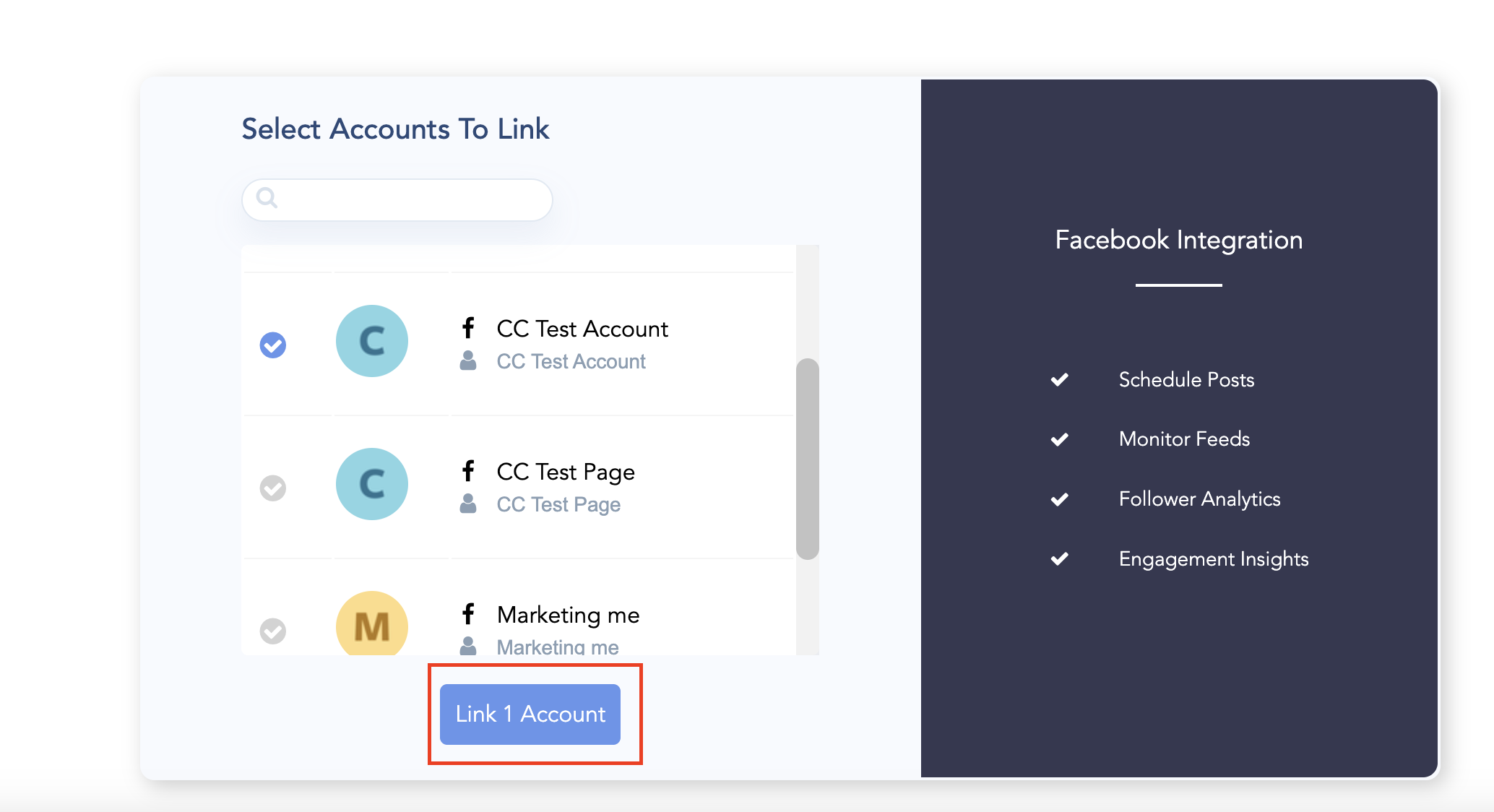This screenshot has height=812, width=1494.
Task: Focus the account search field
Action: coord(412,200)
